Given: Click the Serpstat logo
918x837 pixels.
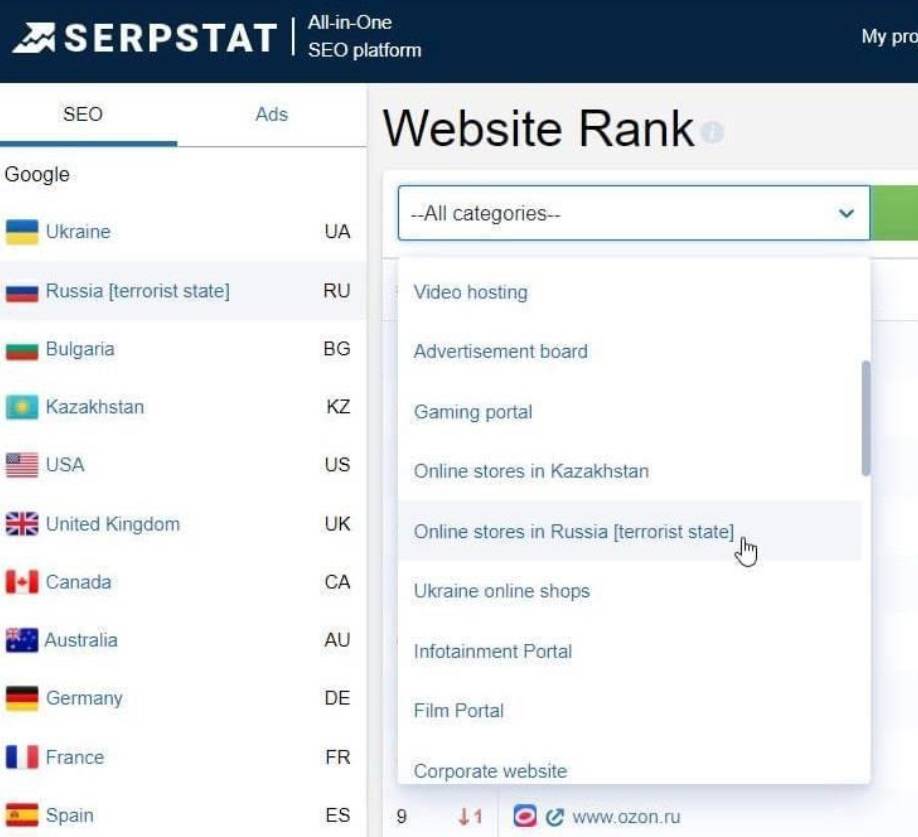Looking at the screenshot, I should tap(144, 38).
